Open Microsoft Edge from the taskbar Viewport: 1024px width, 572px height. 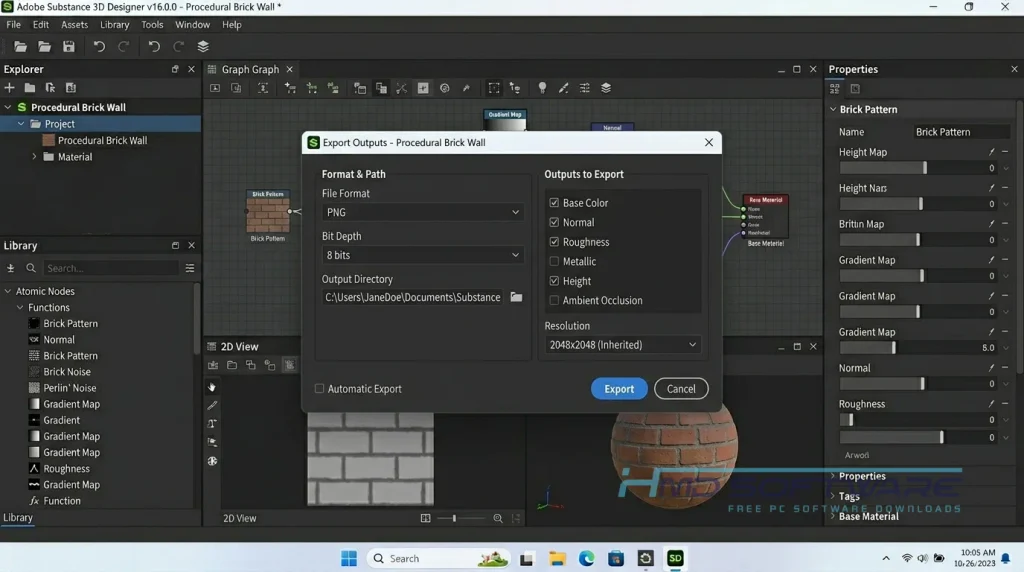(586, 558)
